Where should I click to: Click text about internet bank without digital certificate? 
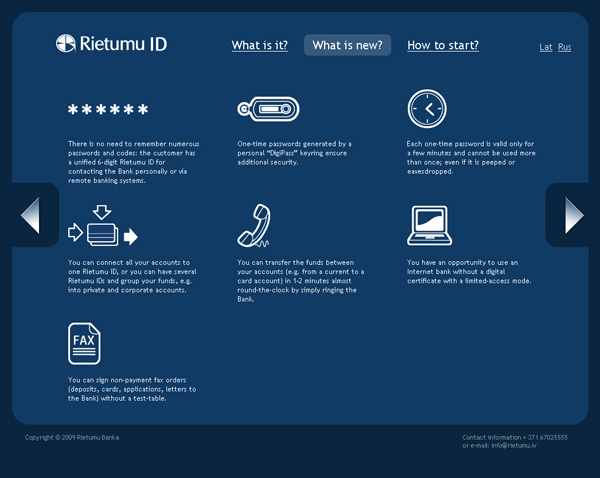click(469, 272)
